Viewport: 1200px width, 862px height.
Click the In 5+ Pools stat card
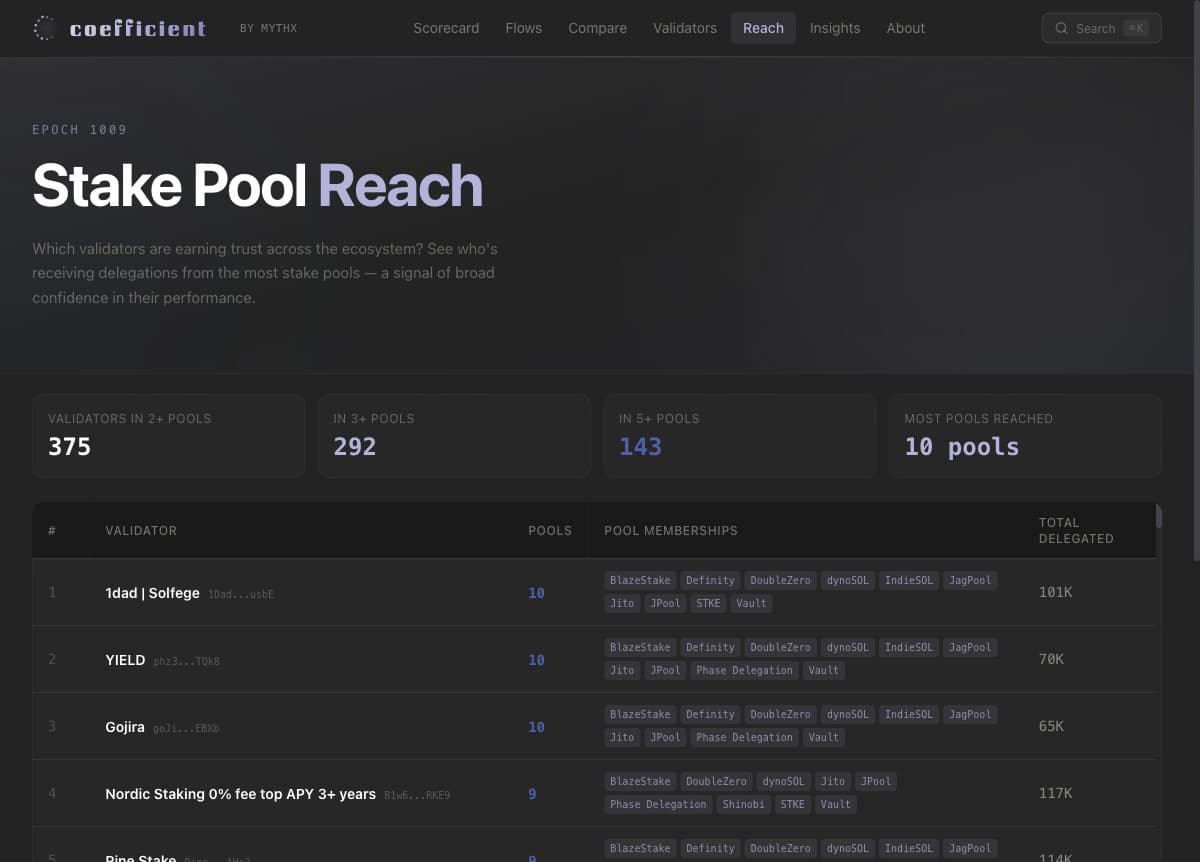[740, 436]
